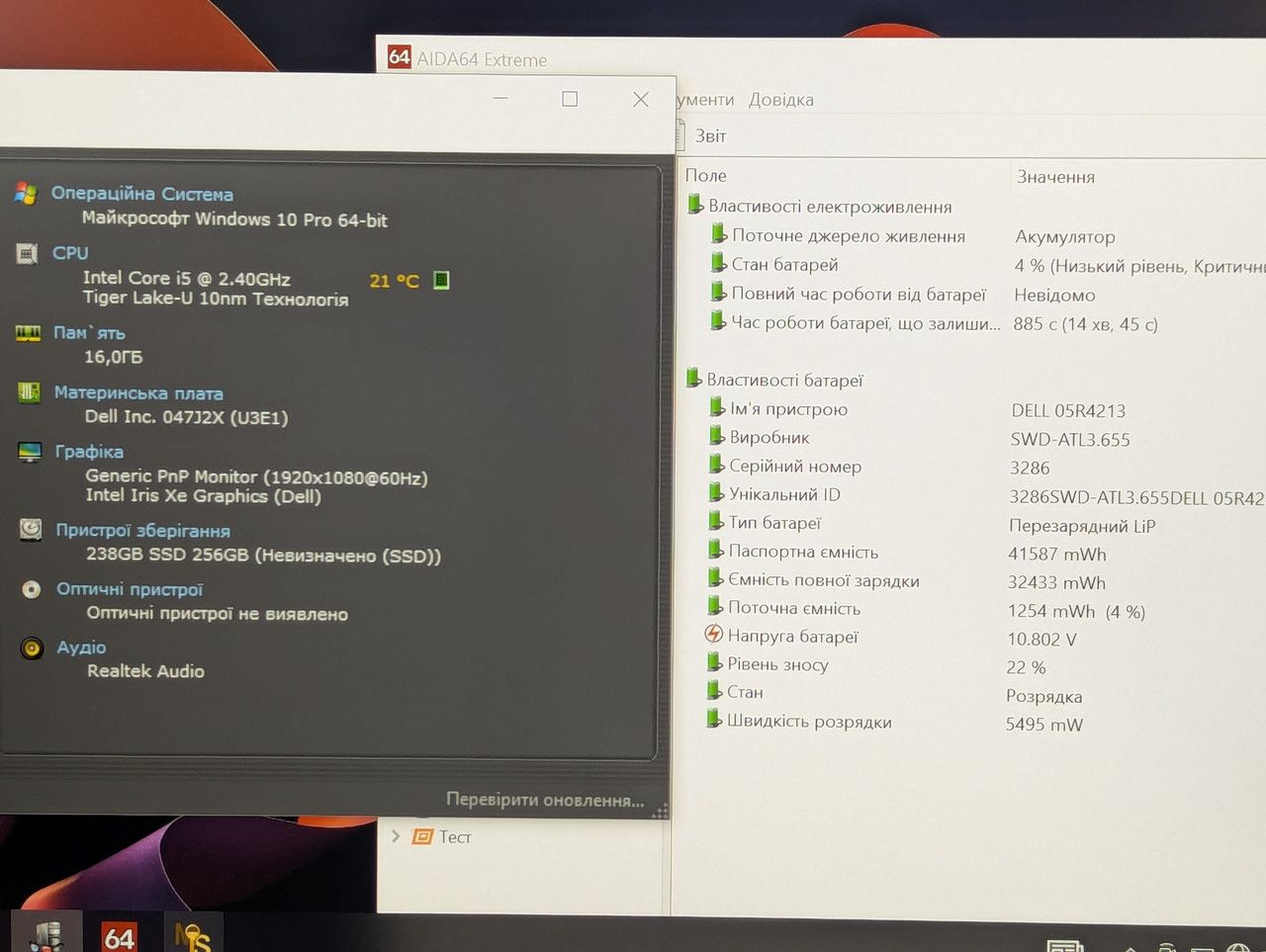The width and height of the screenshot is (1266, 952).
Task: Click the 22 % wear level value
Action: coord(1026,667)
